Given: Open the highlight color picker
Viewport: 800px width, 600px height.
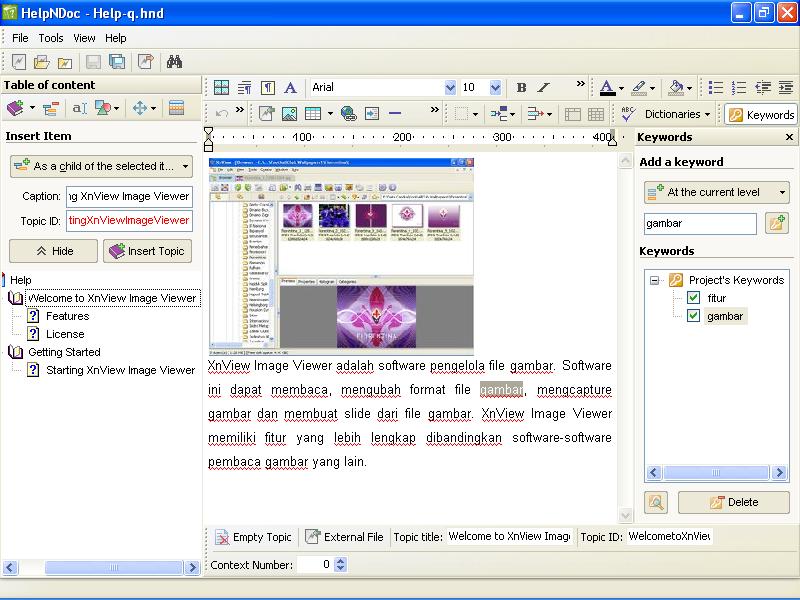Looking at the screenshot, I should (x=643, y=88).
